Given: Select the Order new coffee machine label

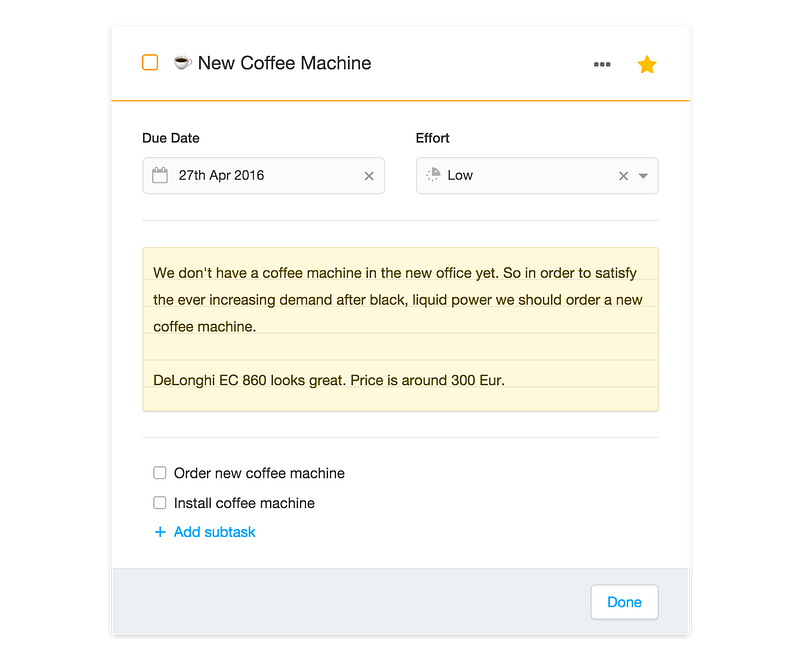Looking at the screenshot, I should pyautogui.click(x=259, y=473).
